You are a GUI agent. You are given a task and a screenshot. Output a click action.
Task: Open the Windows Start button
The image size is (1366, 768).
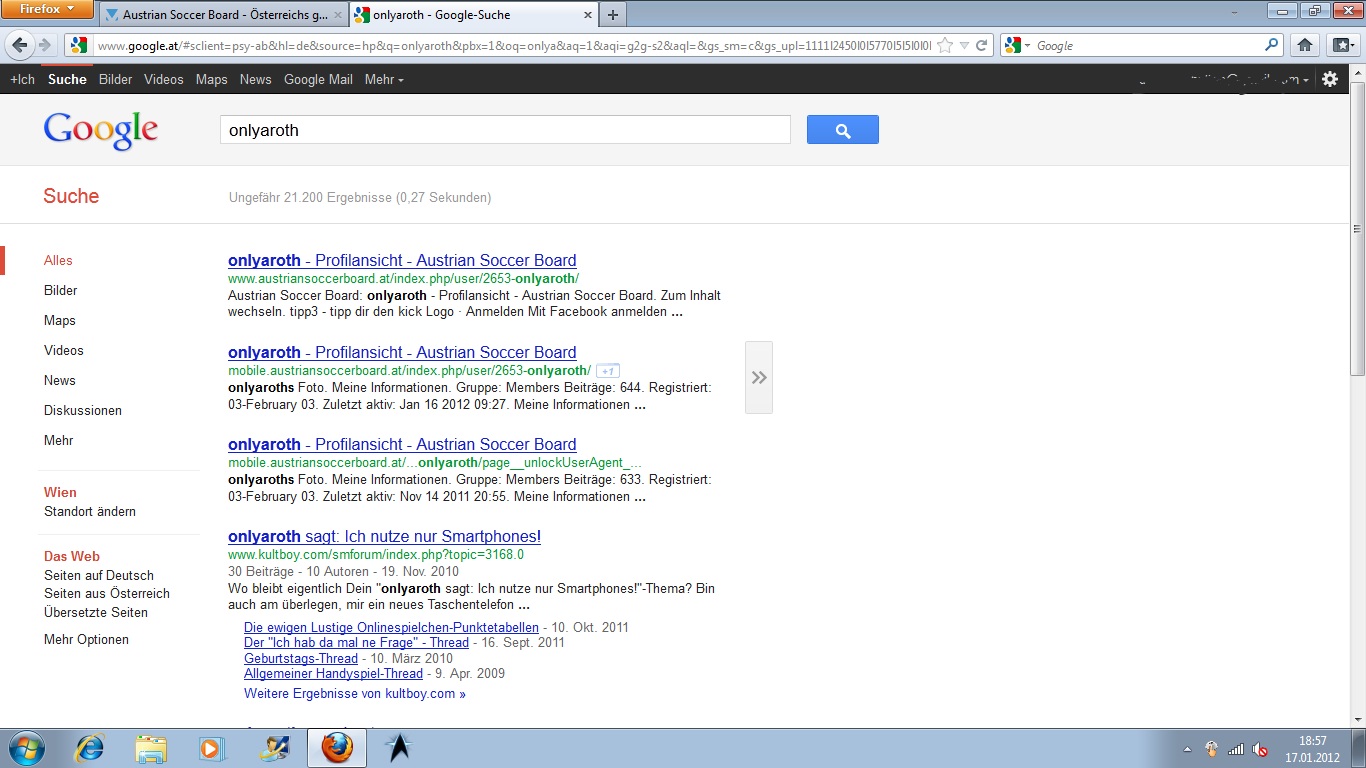(x=27, y=748)
